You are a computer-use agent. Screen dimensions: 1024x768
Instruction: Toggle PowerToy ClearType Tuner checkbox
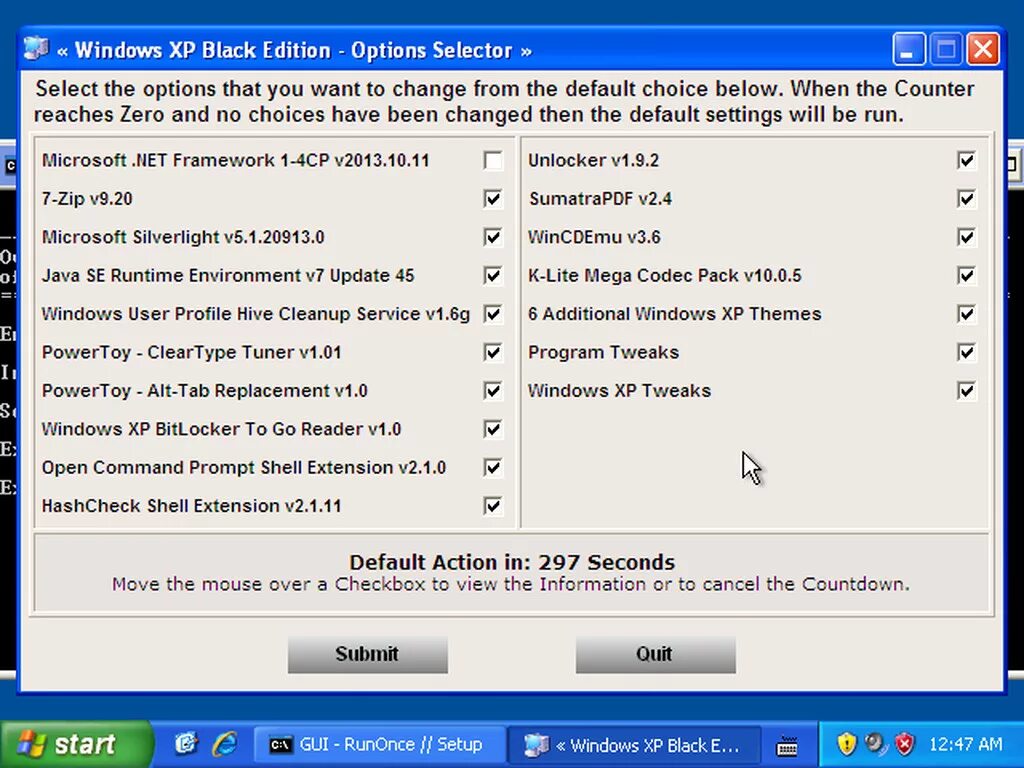pyautogui.click(x=493, y=353)
